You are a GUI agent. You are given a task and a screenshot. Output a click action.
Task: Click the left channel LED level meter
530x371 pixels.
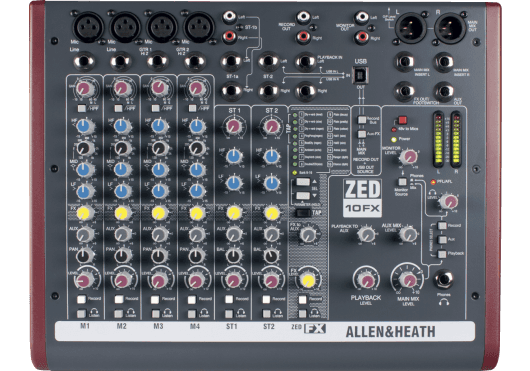point(438,139)
